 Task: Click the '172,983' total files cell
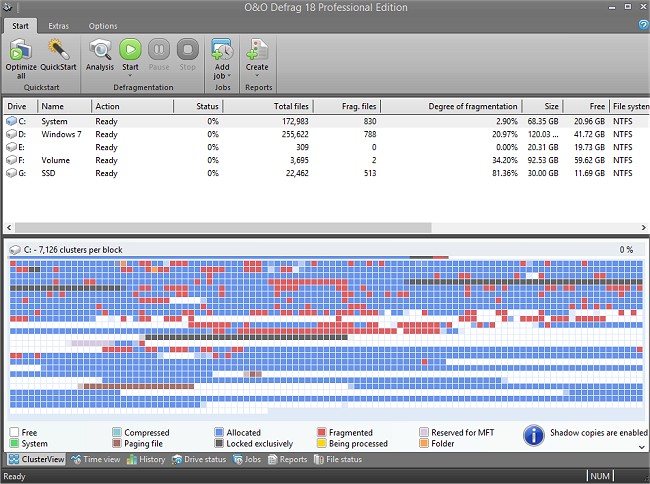[295, 121]
